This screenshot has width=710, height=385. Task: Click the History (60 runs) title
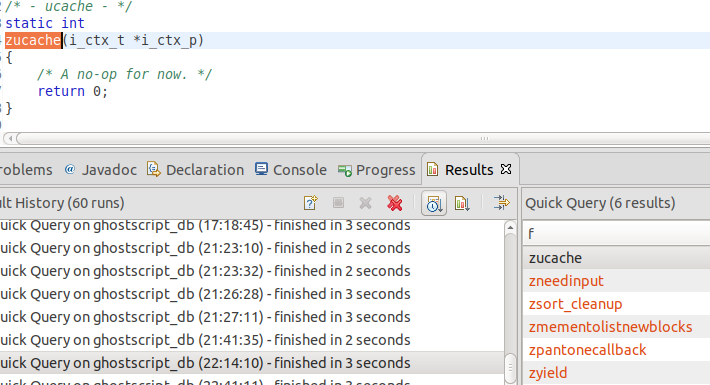62,203
